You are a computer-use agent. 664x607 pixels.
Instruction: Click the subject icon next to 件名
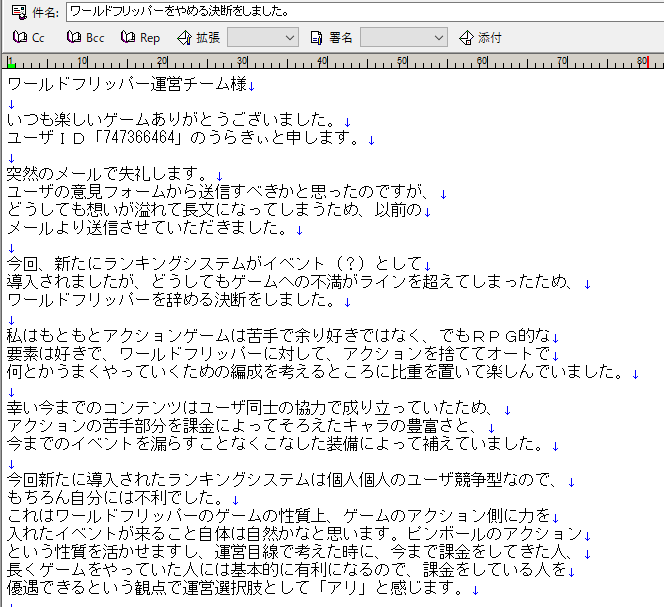click(19, 12)
